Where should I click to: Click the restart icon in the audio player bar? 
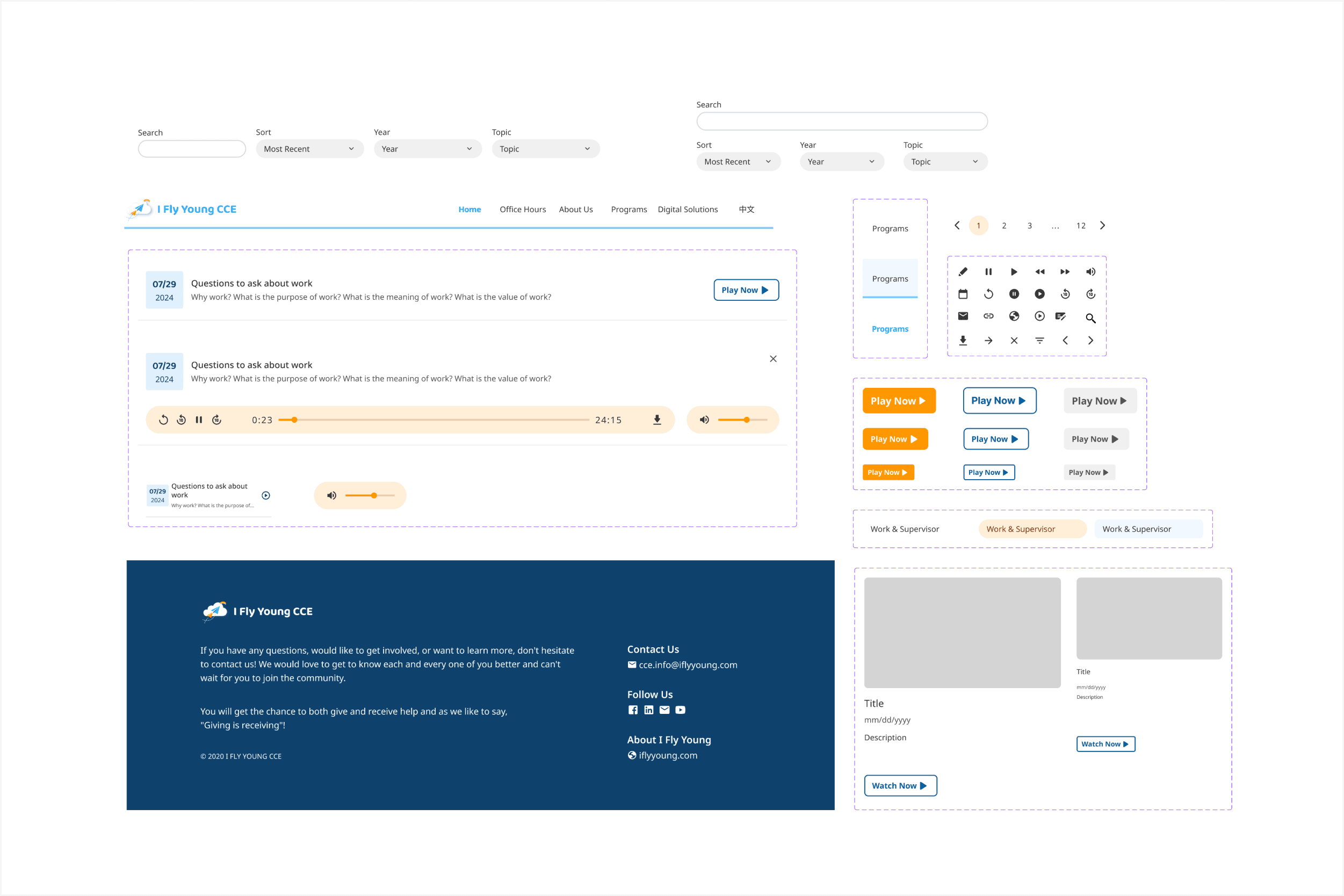coord(163,420)
